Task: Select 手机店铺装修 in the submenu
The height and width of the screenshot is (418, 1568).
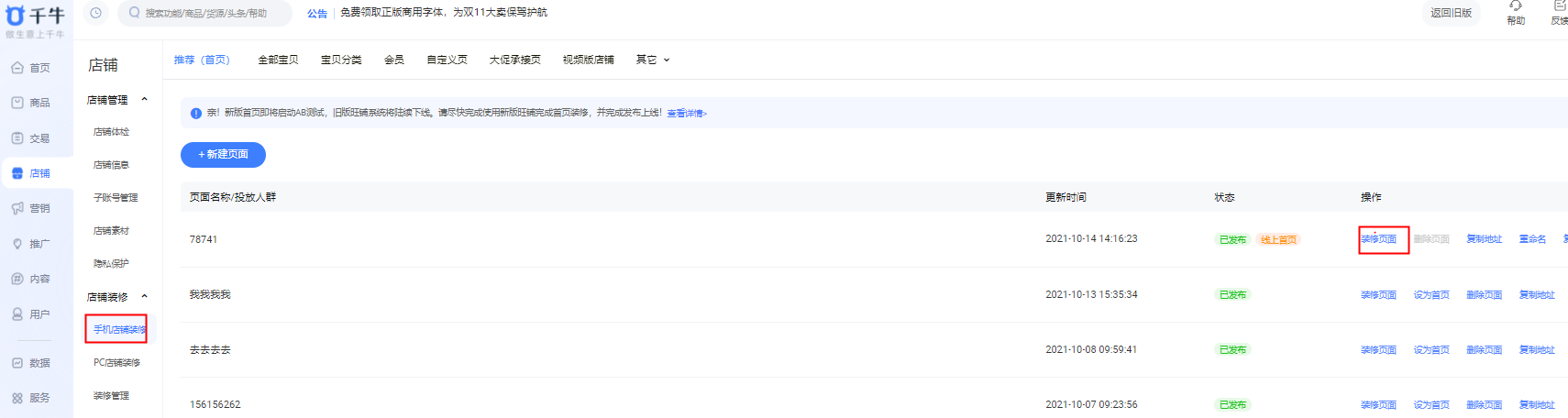Action: [x=118, y=329]
